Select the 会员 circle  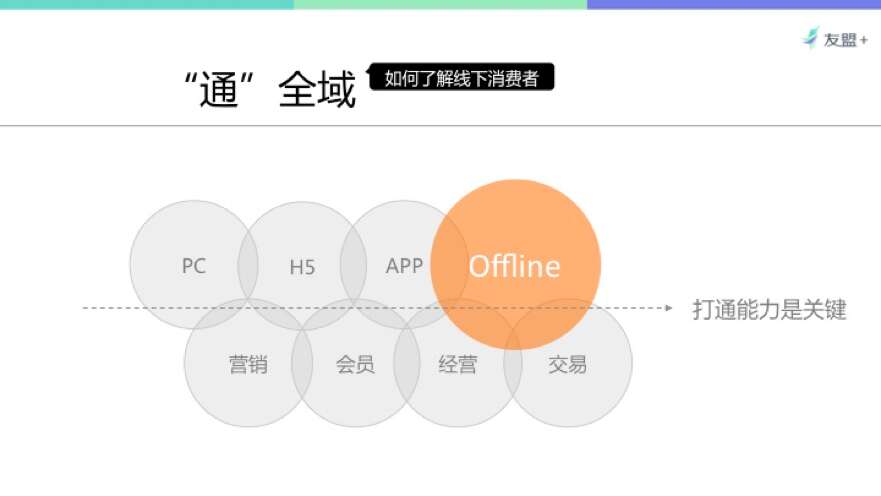pyautogui.click(x=356, y=363)
